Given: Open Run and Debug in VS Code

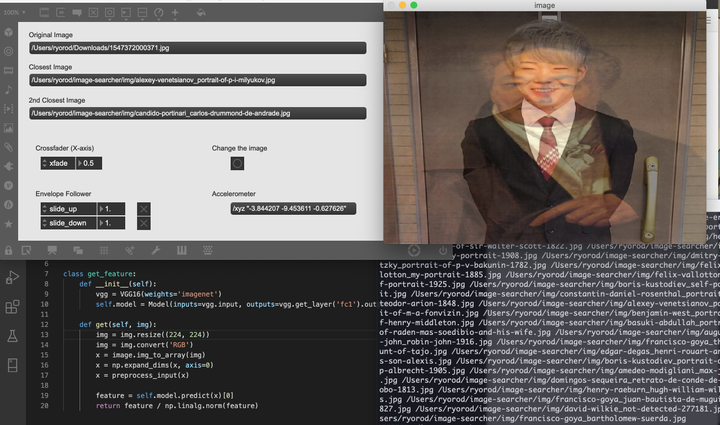Looking at the screenshot, I should [x=12, y=277].
